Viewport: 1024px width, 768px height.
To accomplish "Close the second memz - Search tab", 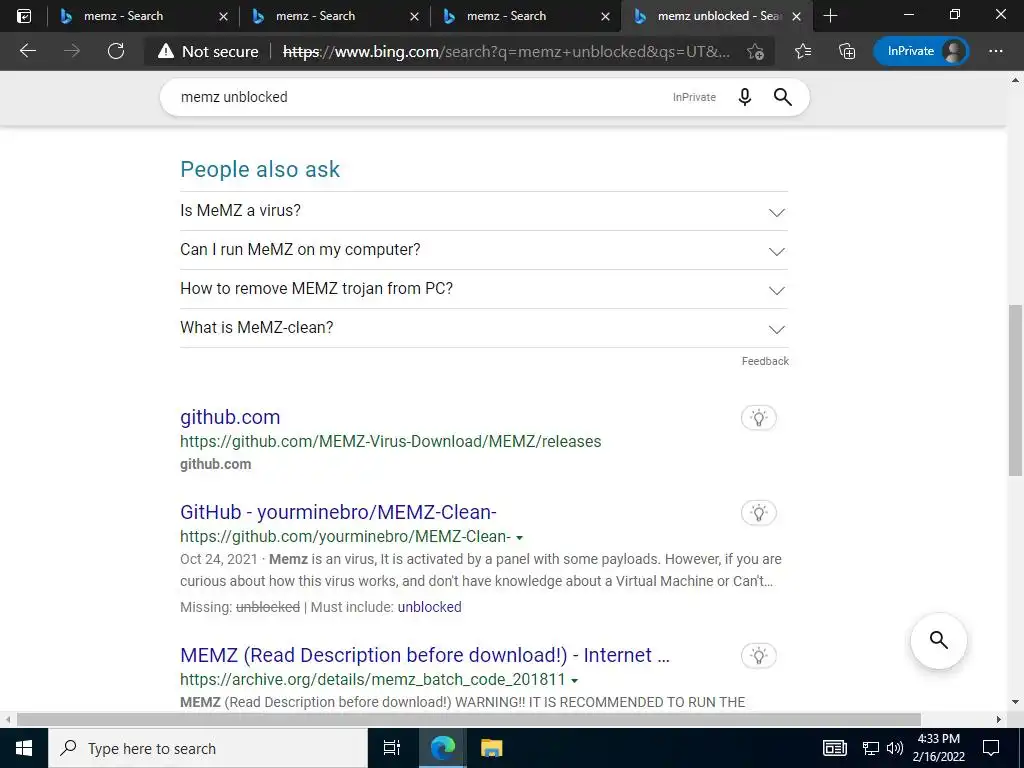I will [414, 16].
